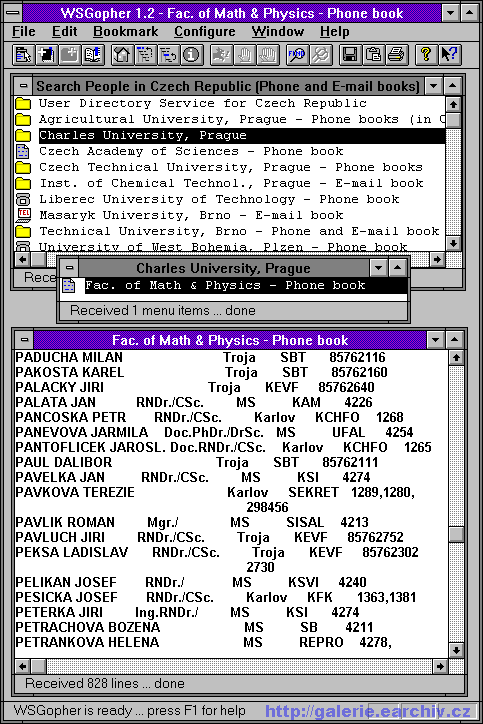Viewport: 483px width, 724px height.
Task: Click folder icon beside Agricultural University, Prague
Action: [23, 120]
